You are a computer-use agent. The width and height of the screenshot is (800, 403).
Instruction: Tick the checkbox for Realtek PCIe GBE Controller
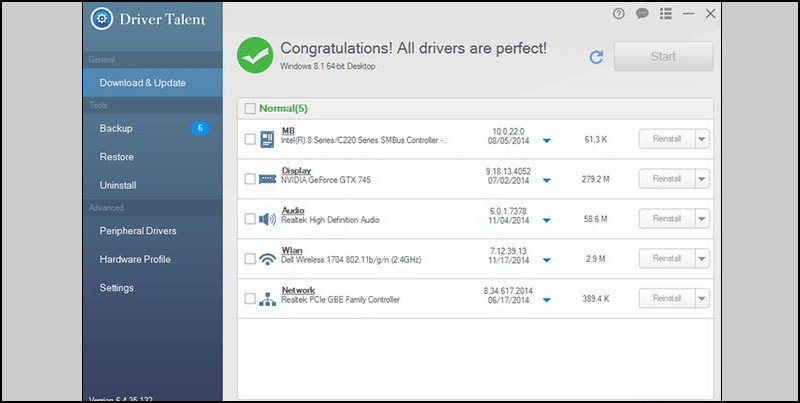[250, 298]
